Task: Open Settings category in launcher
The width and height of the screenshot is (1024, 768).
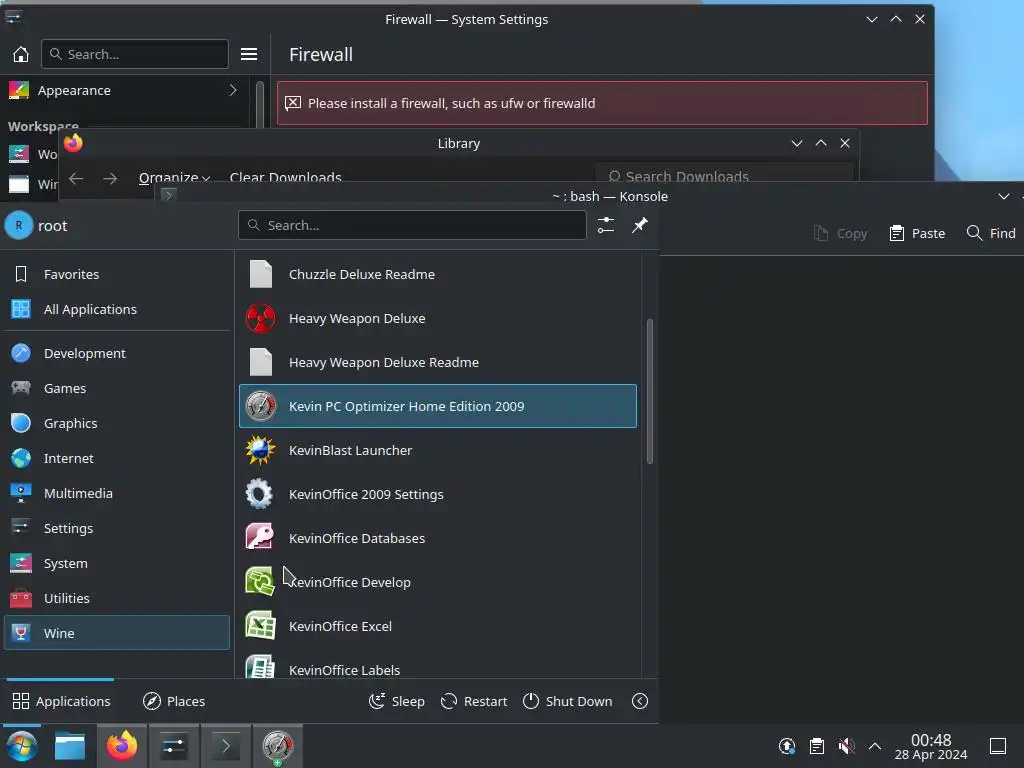Action: click(117, 528)
